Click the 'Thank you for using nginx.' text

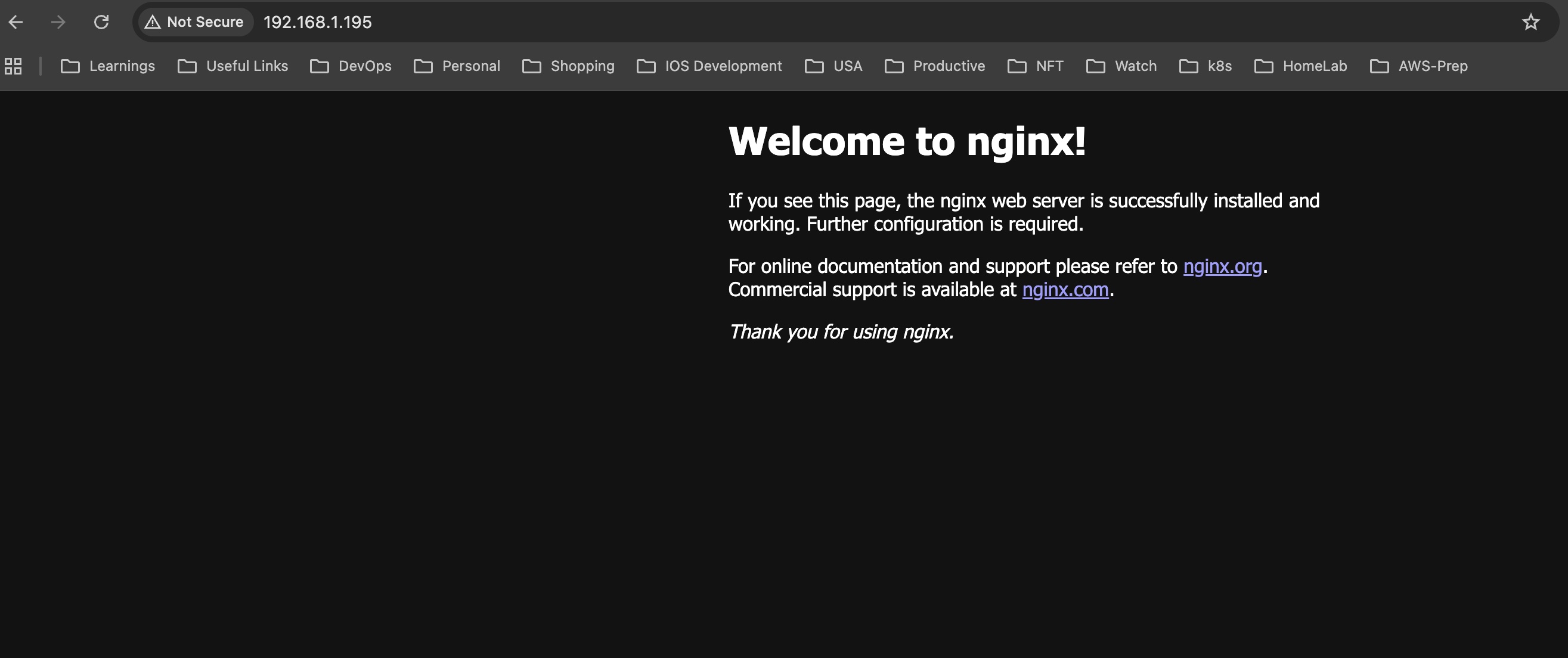[x=841, y=332]
